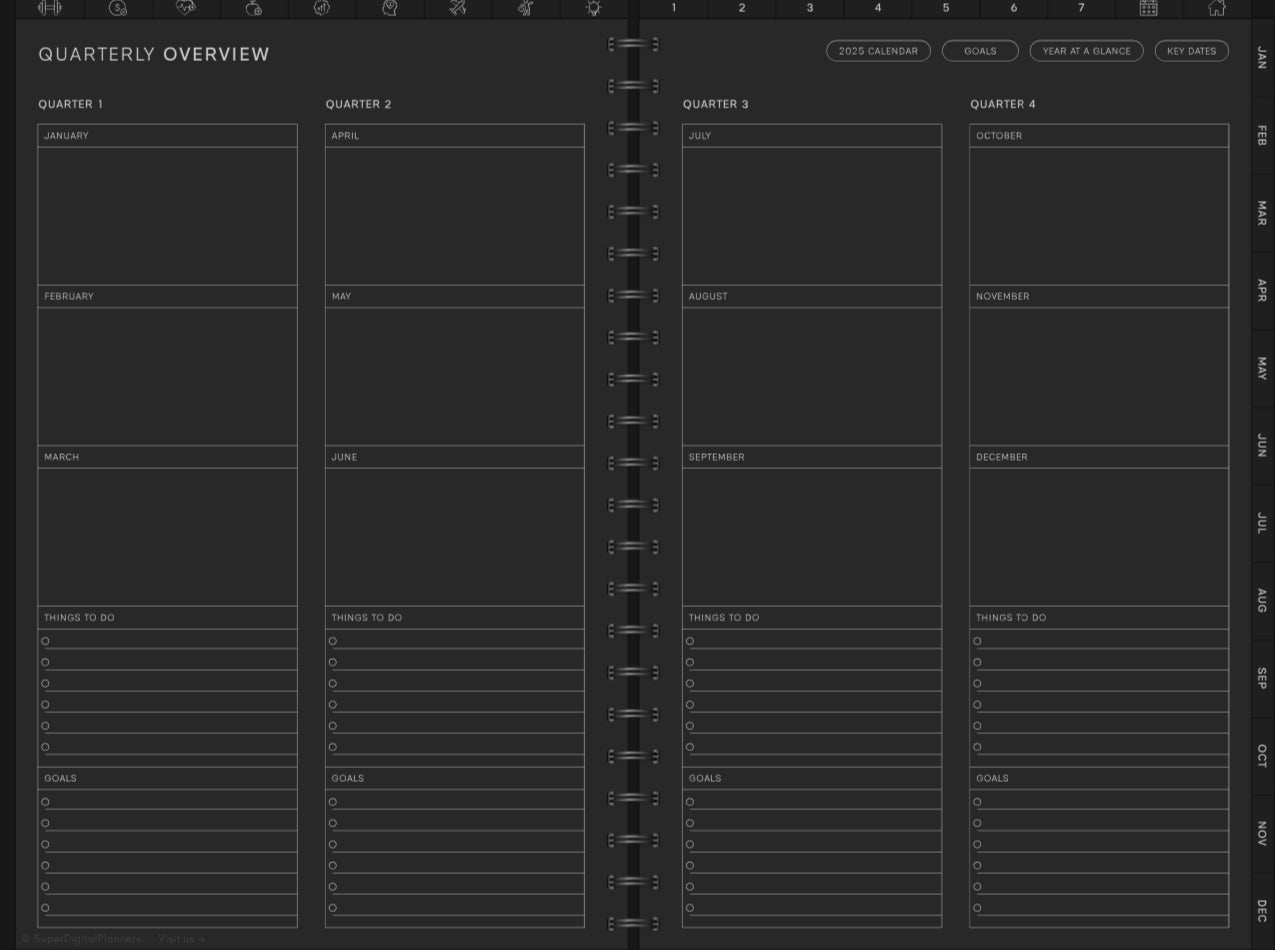Check first Things To Do circle in Quarter 1
Screen dimensions: 1275x950
pyautogui.click(x=45, y=641)
